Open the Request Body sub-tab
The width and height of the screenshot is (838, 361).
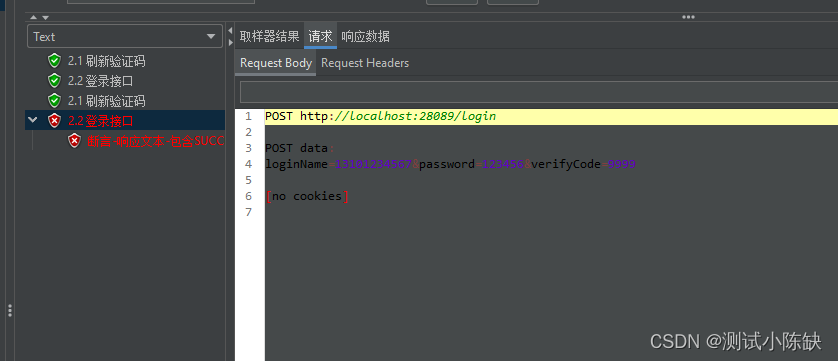pos(276,63)
